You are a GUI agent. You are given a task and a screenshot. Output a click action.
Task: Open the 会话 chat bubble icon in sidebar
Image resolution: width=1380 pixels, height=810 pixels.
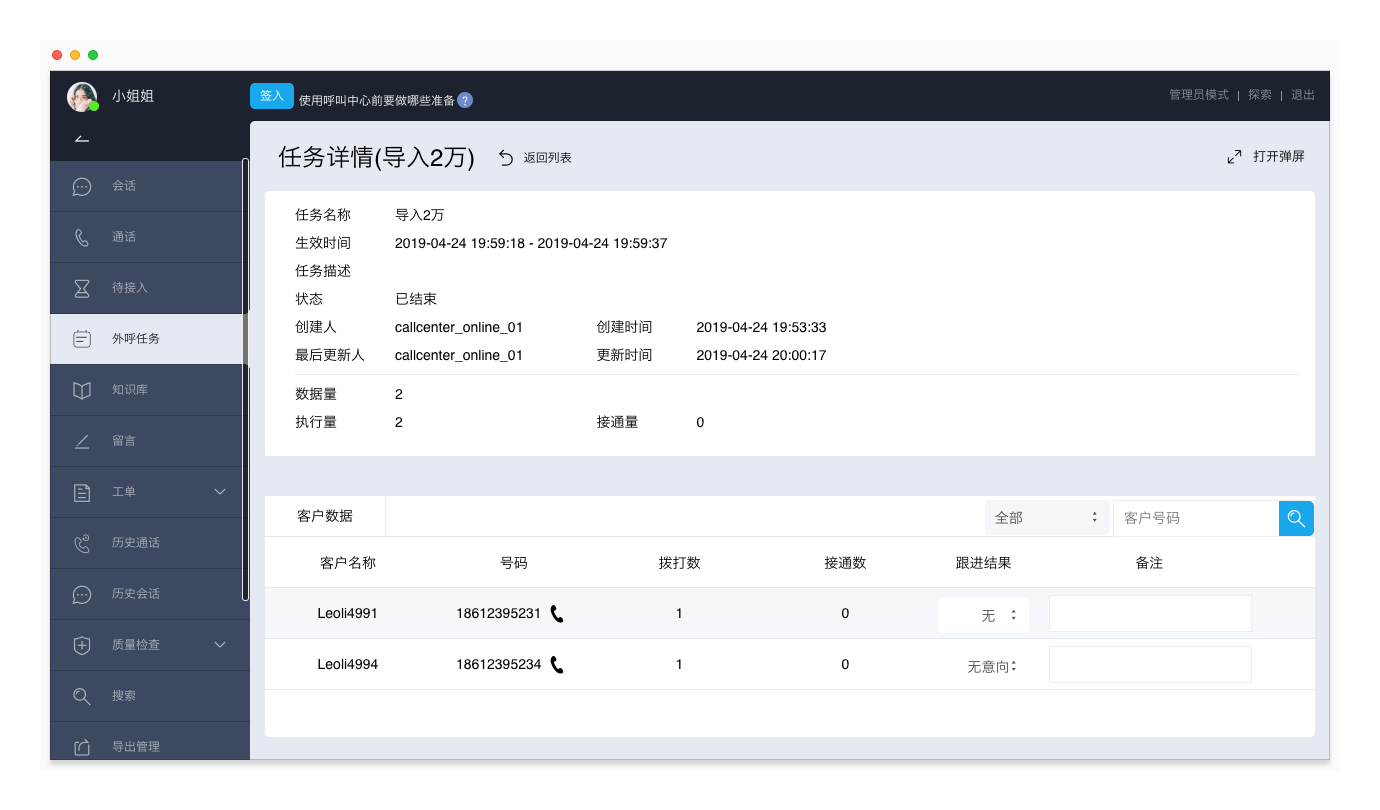pos(82,187)
